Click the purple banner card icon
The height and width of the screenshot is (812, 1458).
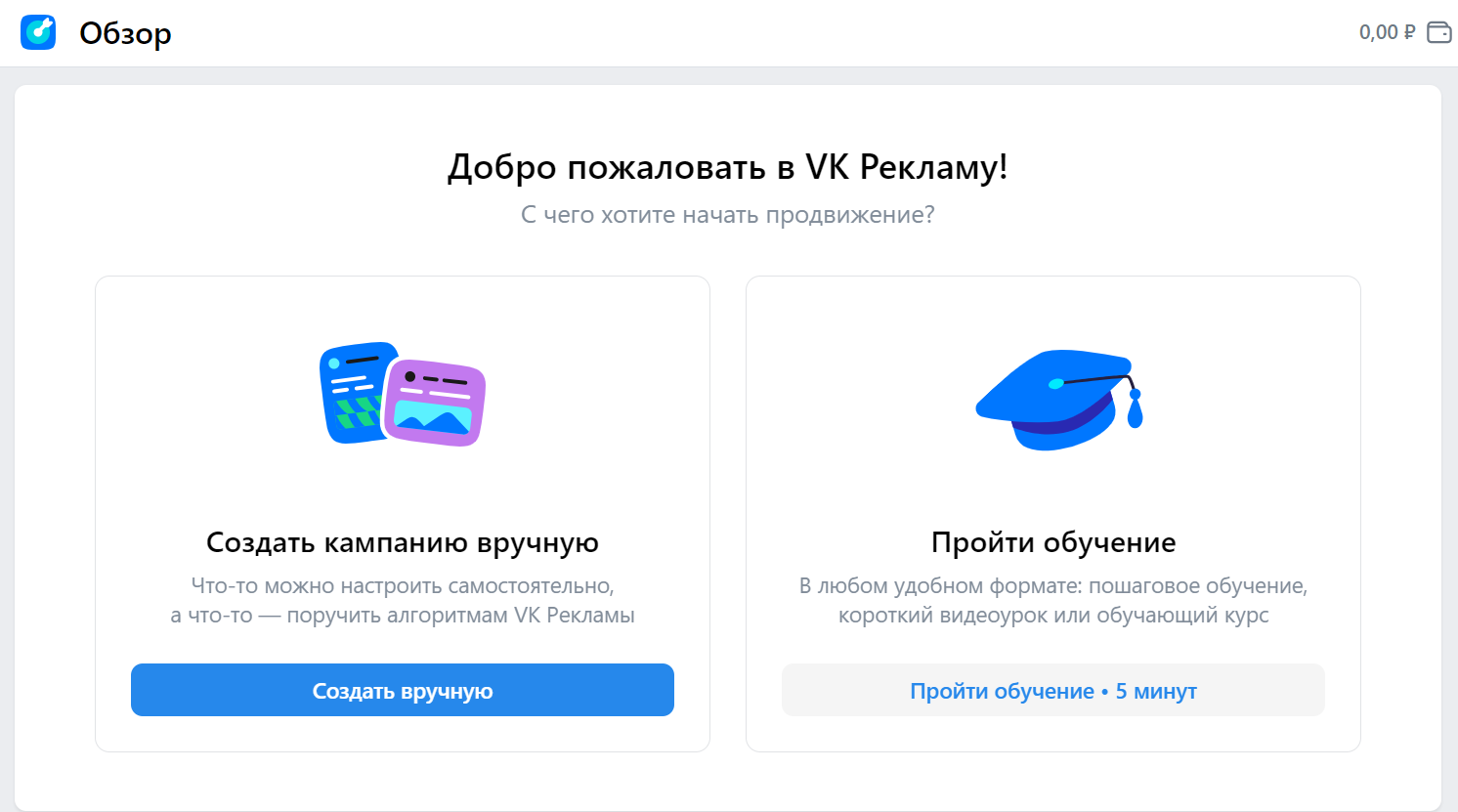435,402
